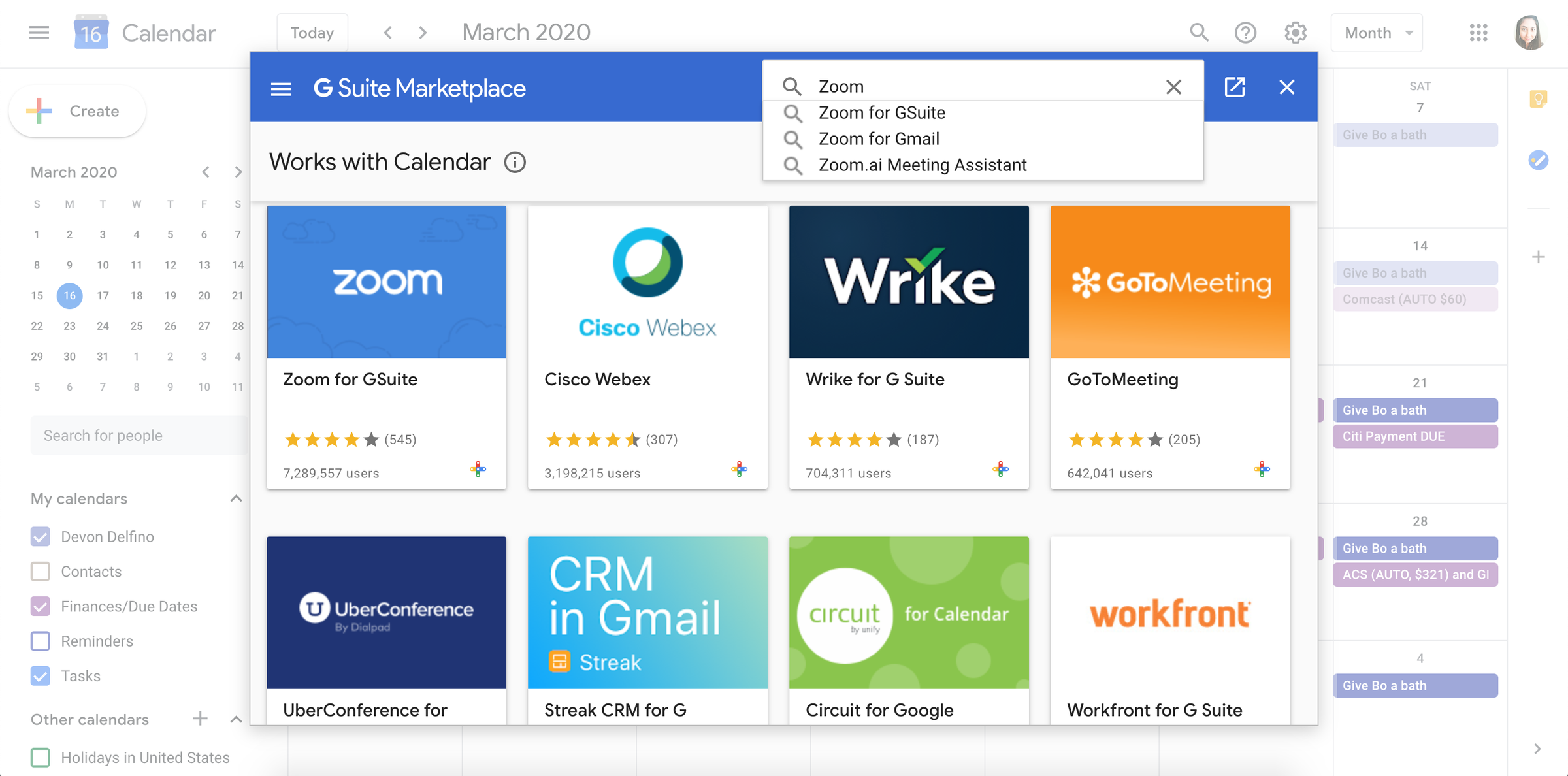1568x776 pixels.
Task: Clear the Zoom search text
Action: pyautogui.click(x=1173, y=87)
